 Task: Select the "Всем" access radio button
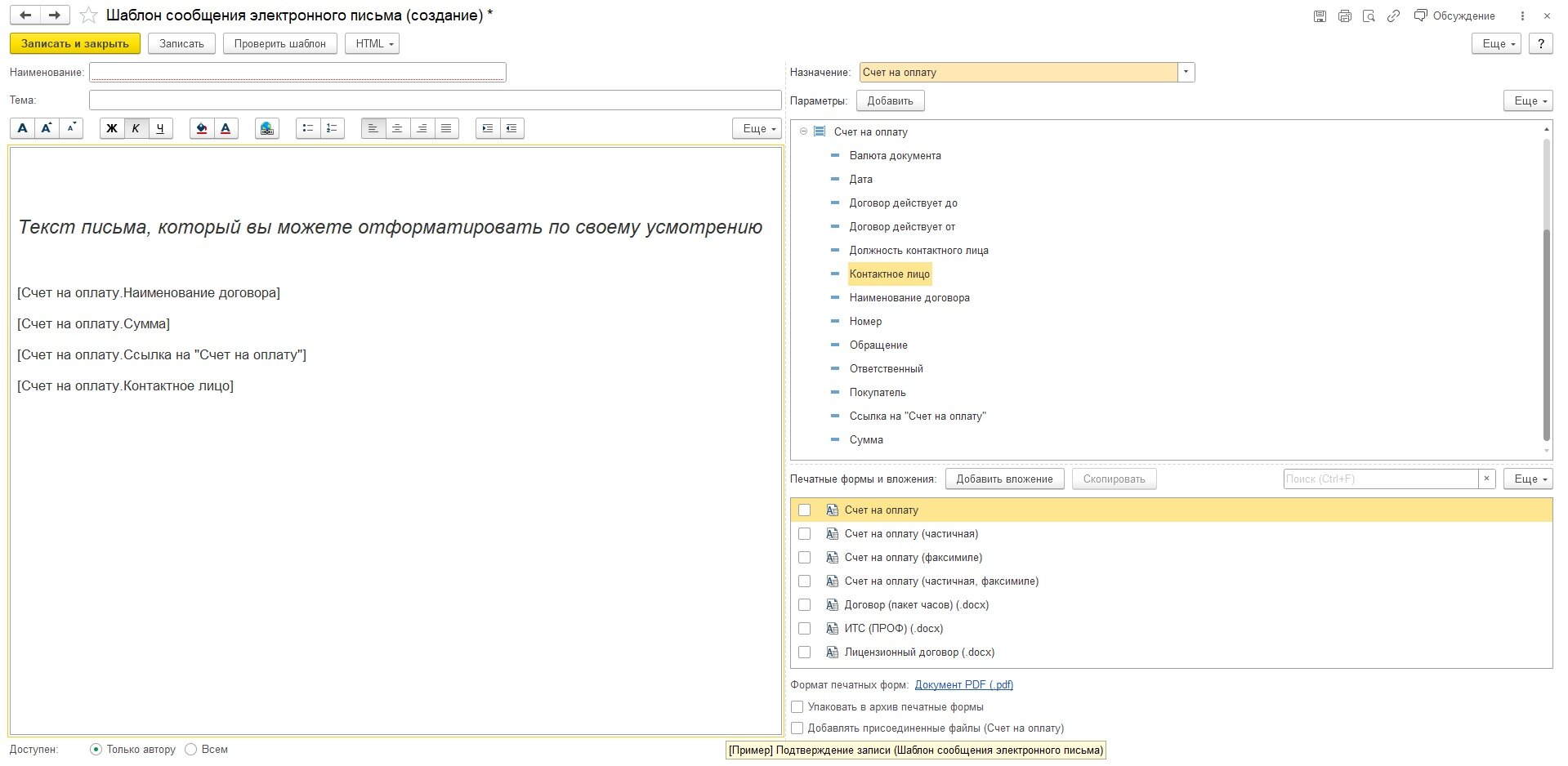(x=191, y=750)
